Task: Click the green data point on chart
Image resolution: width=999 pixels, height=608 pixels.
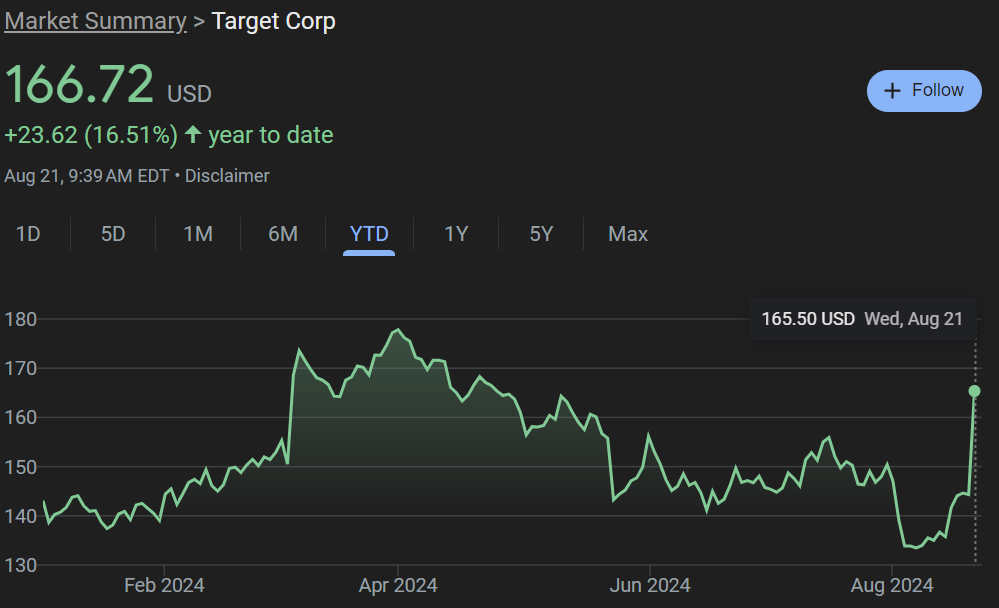Action: 974,391
